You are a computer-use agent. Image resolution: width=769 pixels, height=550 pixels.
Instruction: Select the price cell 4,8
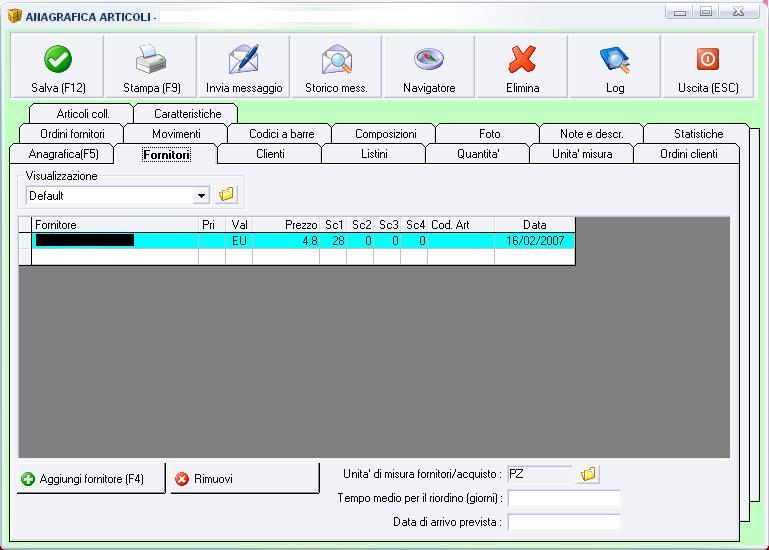(x=286, y=241)
